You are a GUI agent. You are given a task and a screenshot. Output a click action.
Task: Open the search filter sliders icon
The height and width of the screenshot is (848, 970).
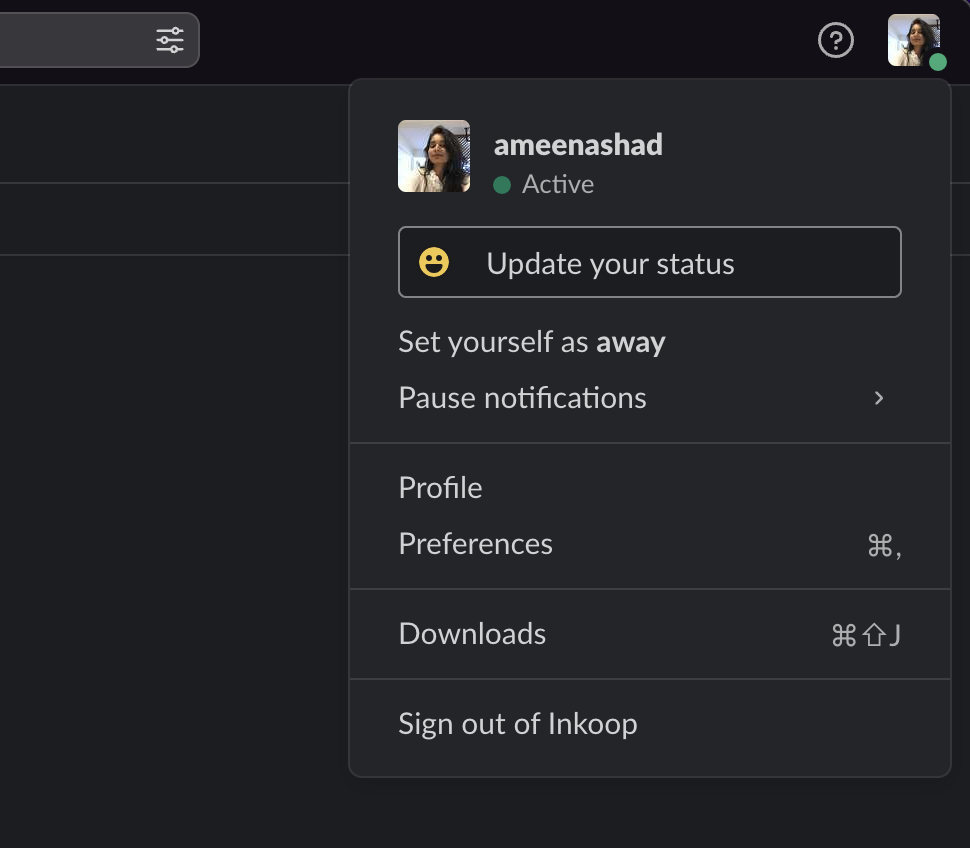[x=170, y=40]
